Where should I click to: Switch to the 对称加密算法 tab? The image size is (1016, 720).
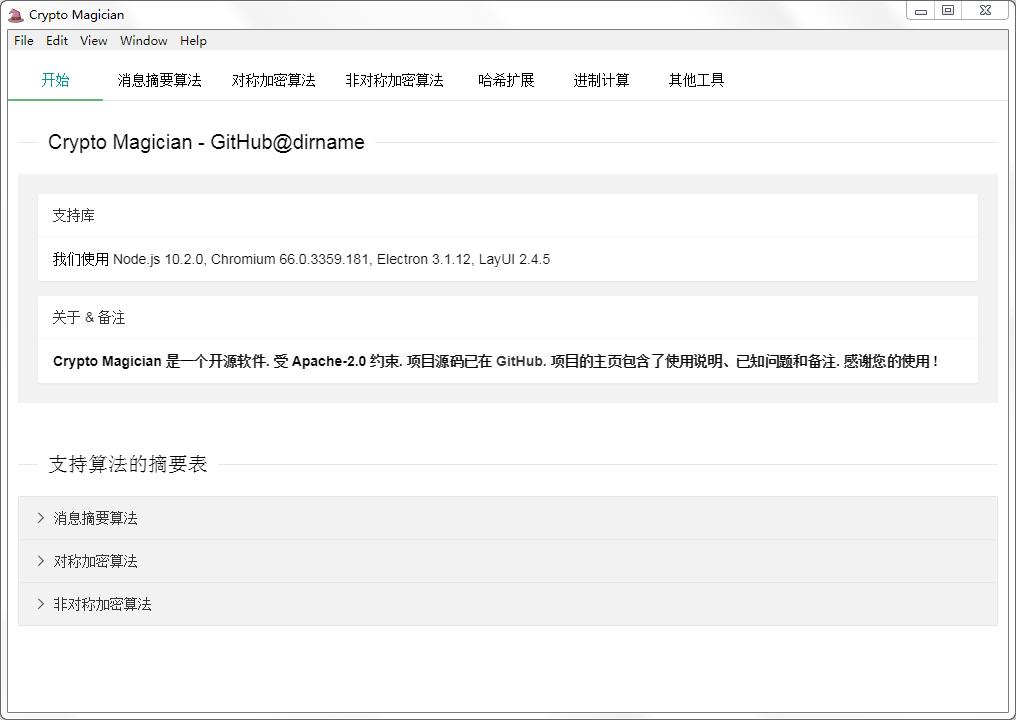tap(273, 80)
